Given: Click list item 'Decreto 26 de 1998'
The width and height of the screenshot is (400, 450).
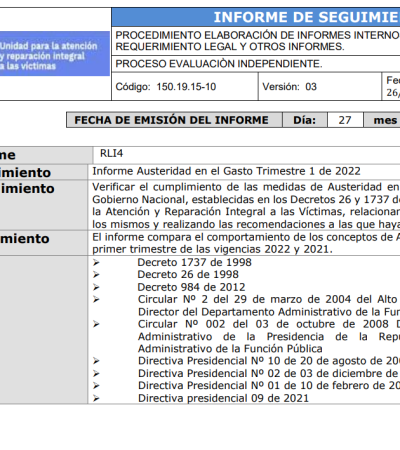Looking at the screenshot, I should pos(188,274).
